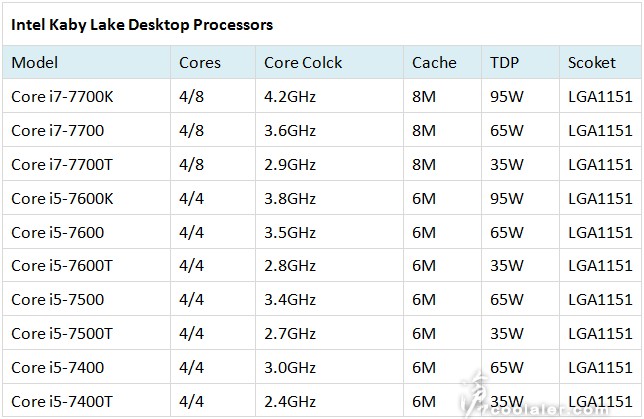The image size is (644, 419).
Task: Click the 2.9GHz clock speed cell
Action: coord(290,164)
